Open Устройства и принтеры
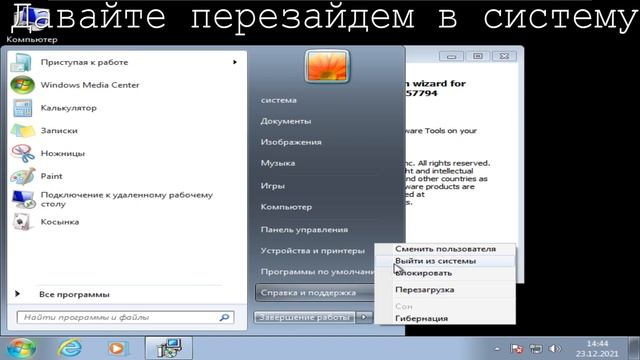 [x=313, y=251]
